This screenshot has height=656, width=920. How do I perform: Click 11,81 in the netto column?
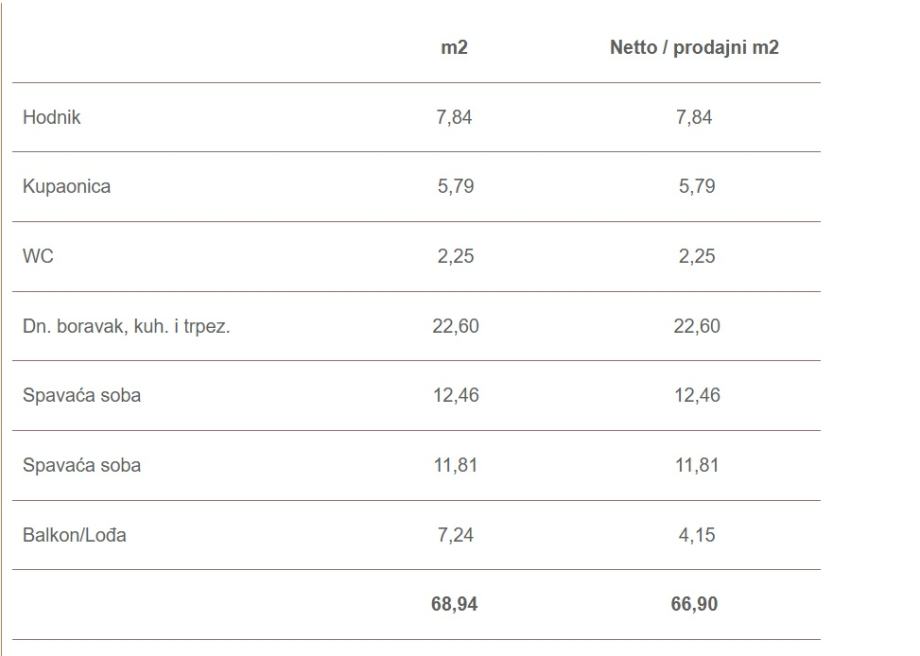click(695, 466)
